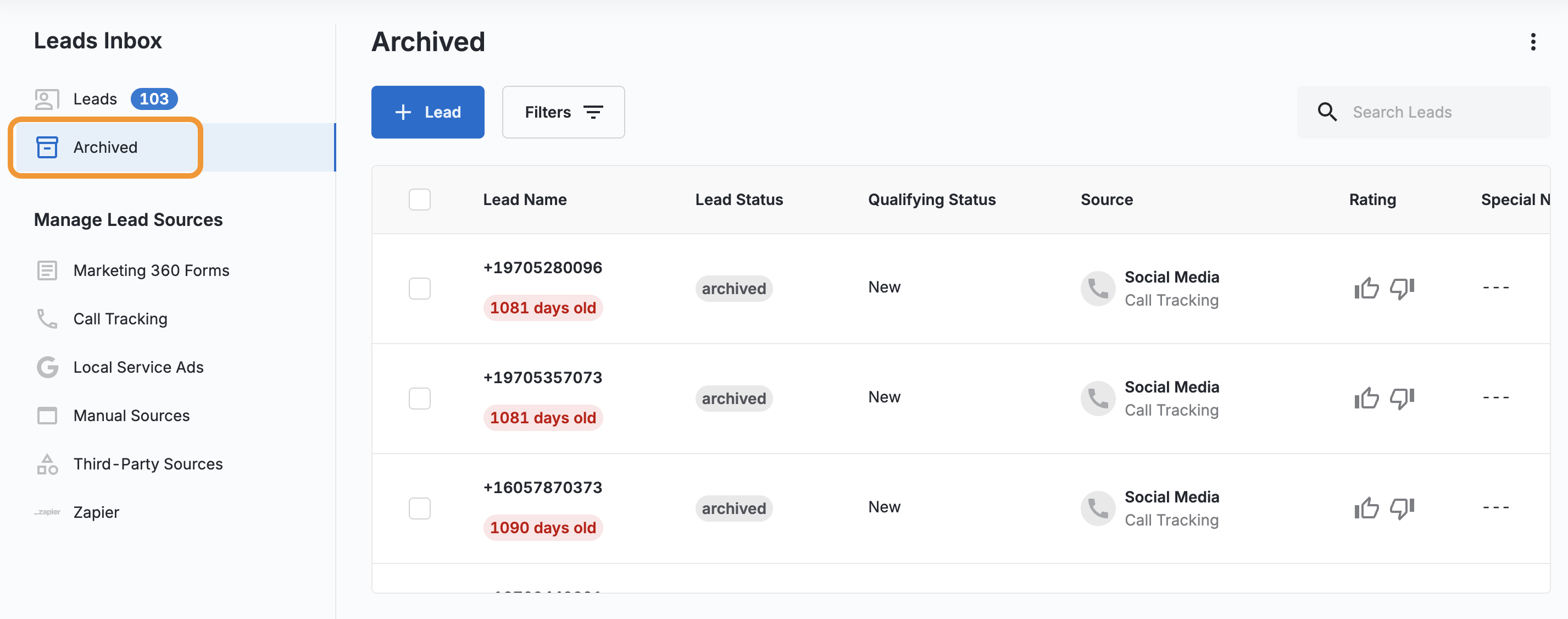Open Marketing 360 Forms source
The width and height of the screenshot is (1568, 619).
[151, 270]
